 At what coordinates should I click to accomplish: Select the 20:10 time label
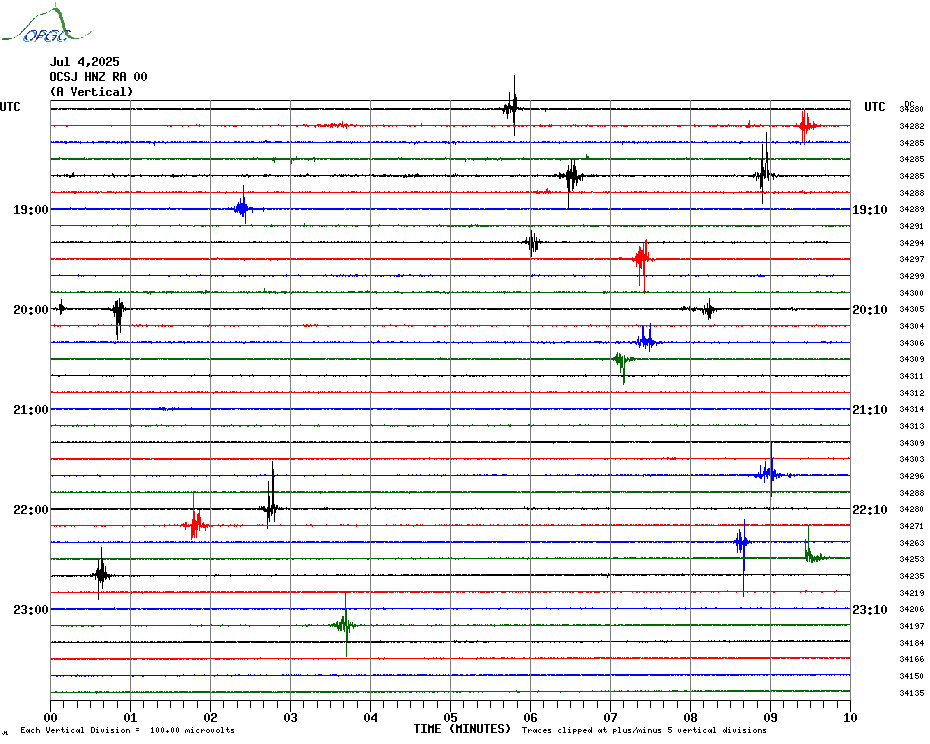[x=870, y=310]
